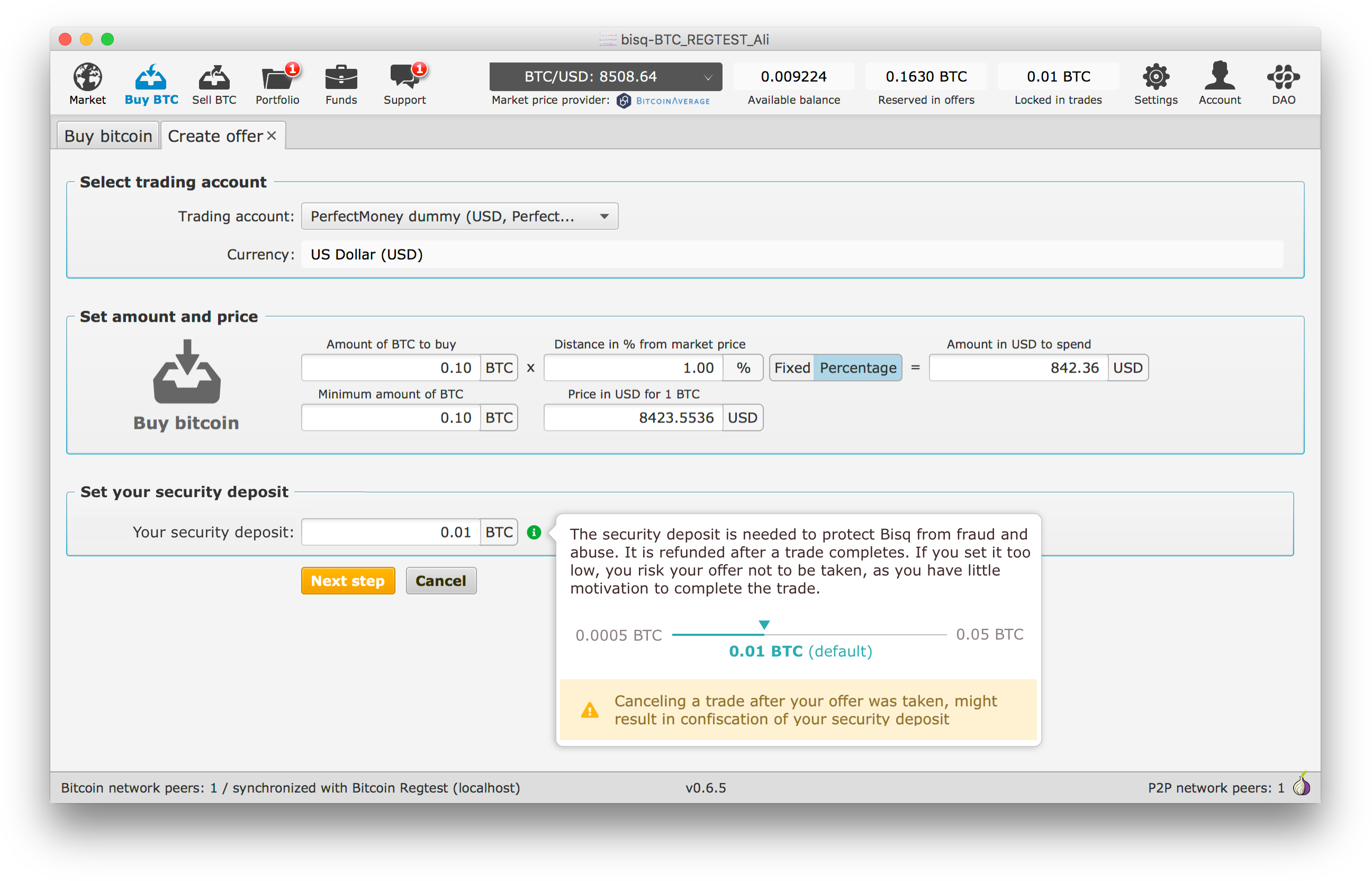The width and height of the screenshot is (1372, 881).
Task: Close the Create offer tab
Action: coord(272,135)
